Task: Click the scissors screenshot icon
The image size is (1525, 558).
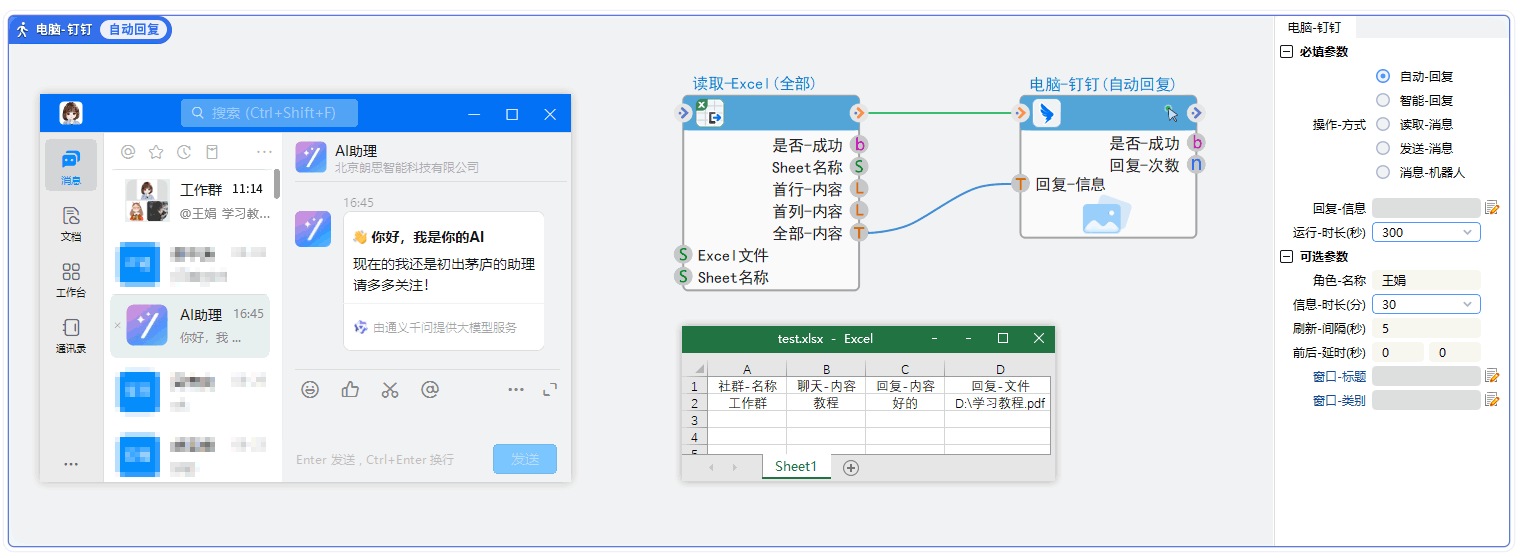Action: coord(390,390)
